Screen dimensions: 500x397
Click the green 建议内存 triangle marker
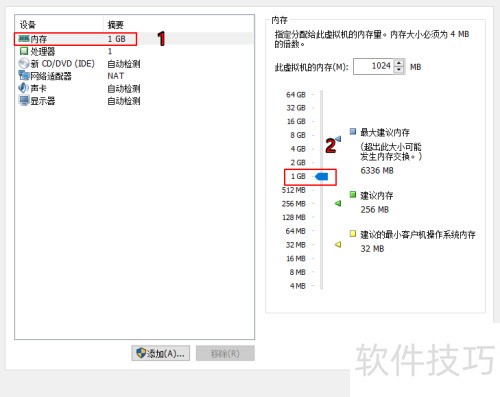[338, 203]
